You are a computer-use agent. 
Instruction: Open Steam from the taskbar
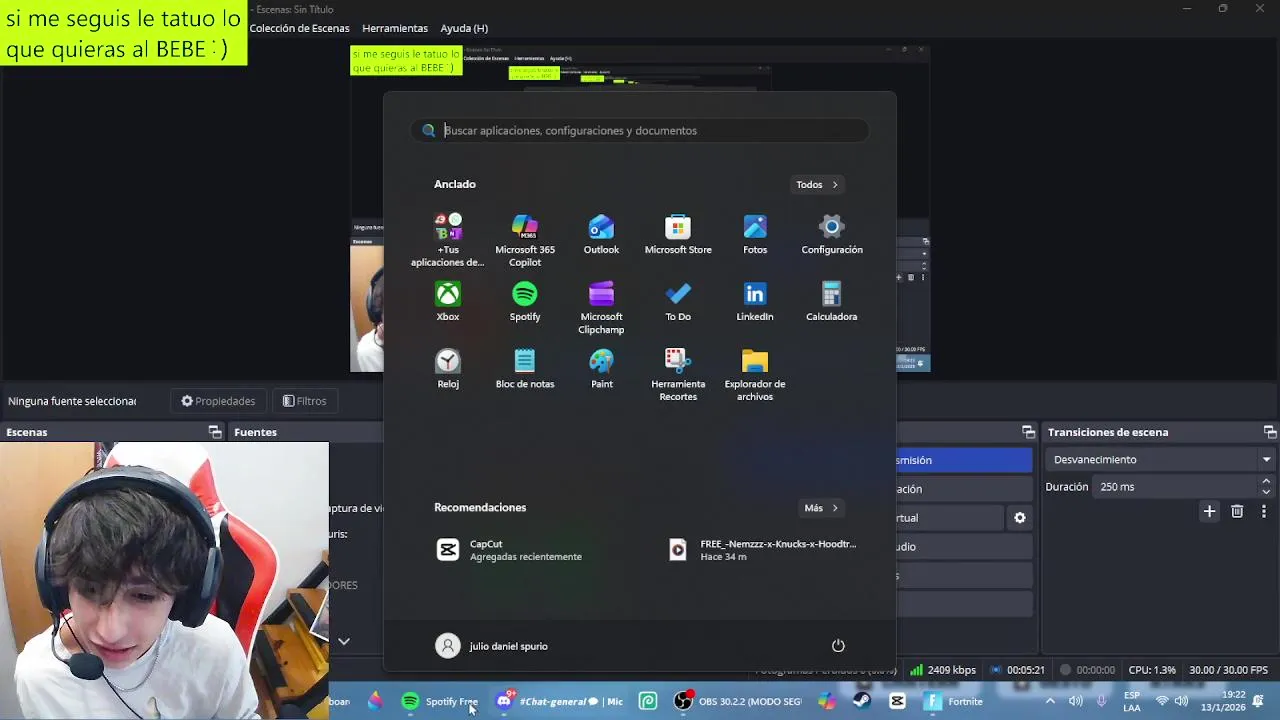862,701
